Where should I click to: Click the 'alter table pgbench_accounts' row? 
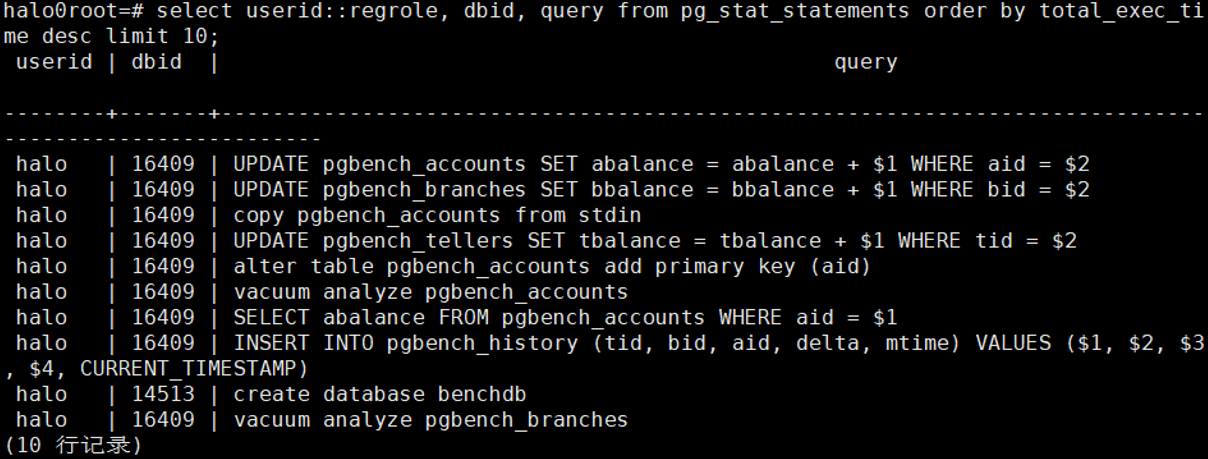[553, 267]
